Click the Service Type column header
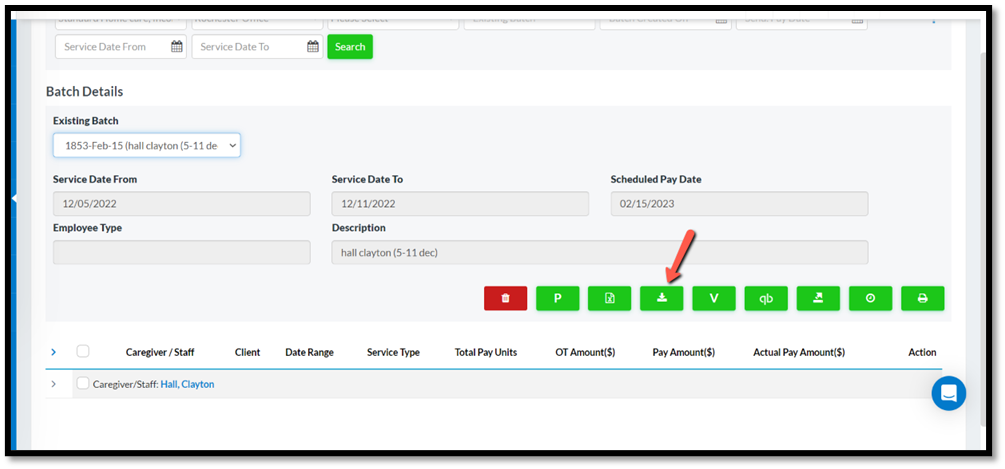Image resolution: width=1005 pixels, height=469 pixels. [x=394, y=352]
